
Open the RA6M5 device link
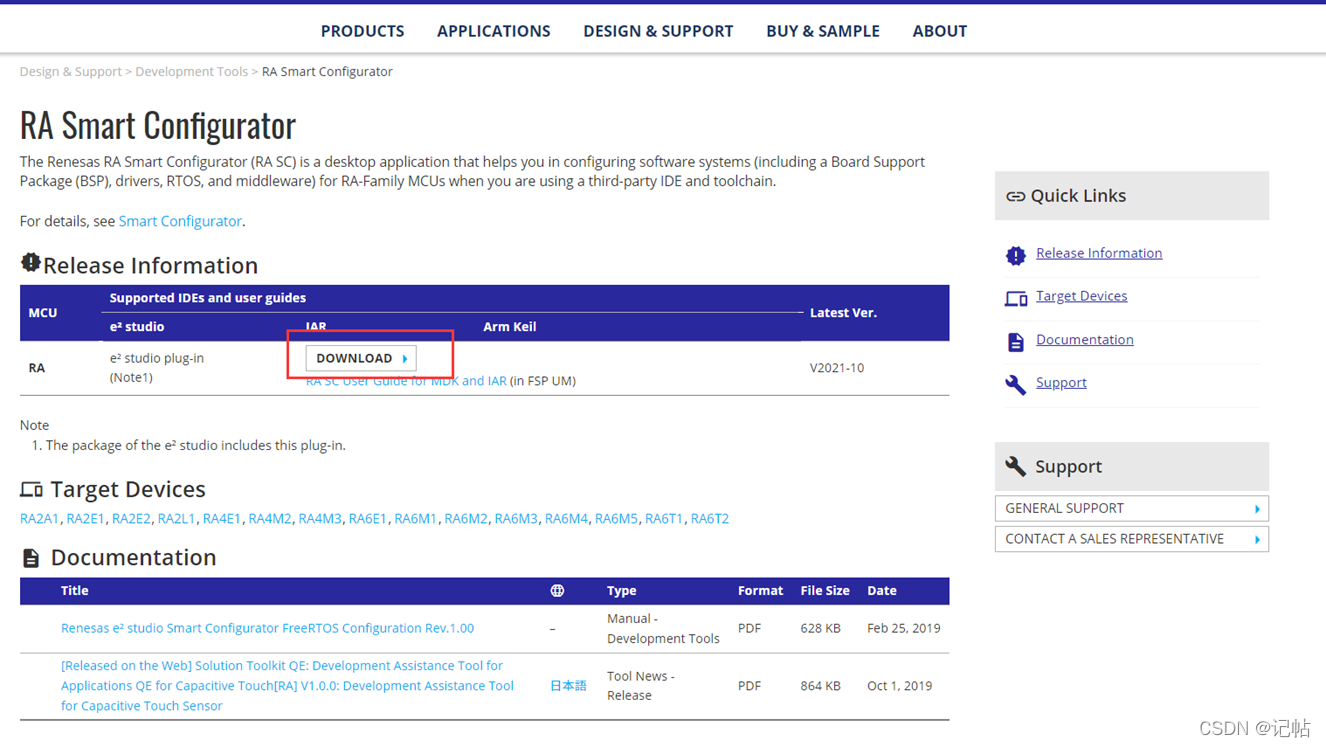tap(616, 519)
